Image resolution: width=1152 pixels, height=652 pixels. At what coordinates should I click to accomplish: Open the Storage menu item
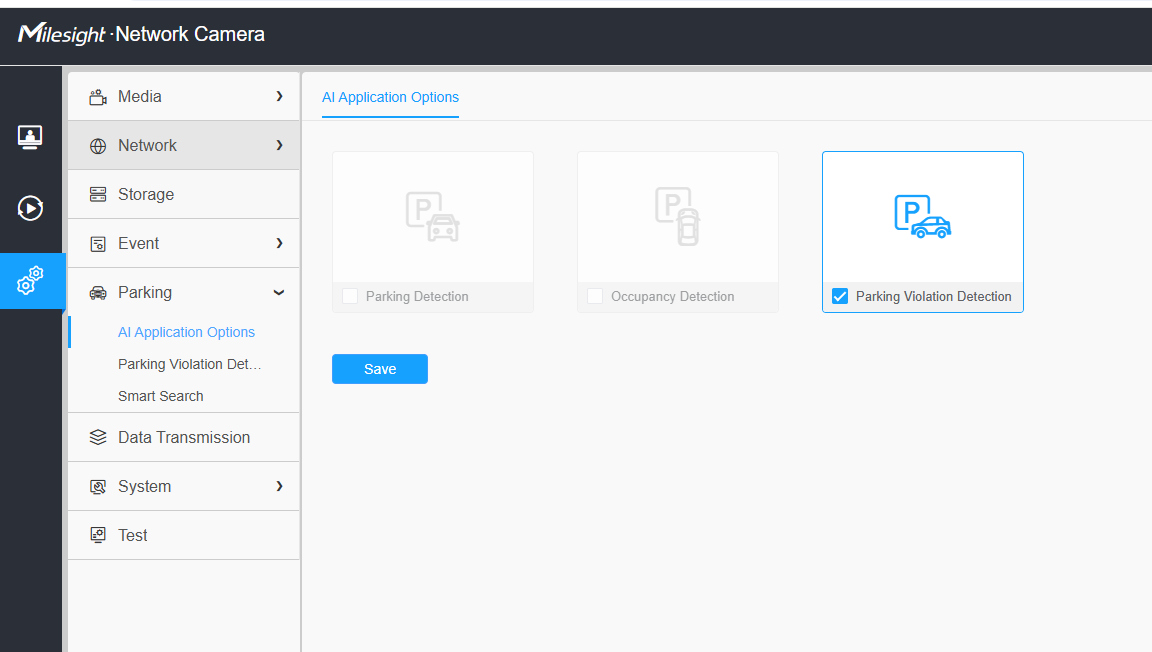184,195
